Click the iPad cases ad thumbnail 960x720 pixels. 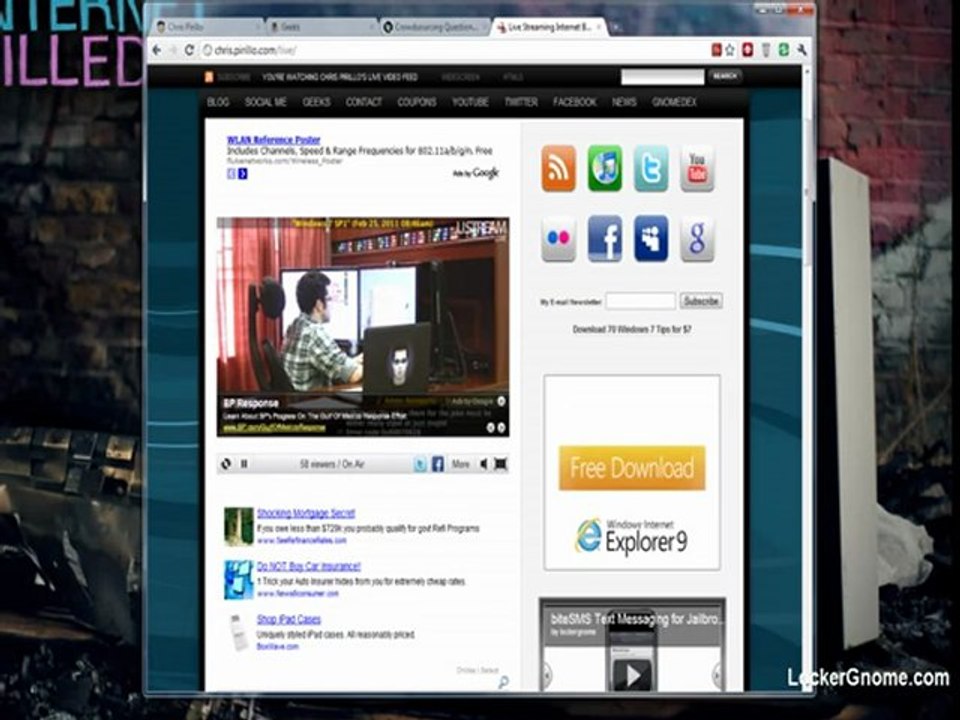point(239,632)
